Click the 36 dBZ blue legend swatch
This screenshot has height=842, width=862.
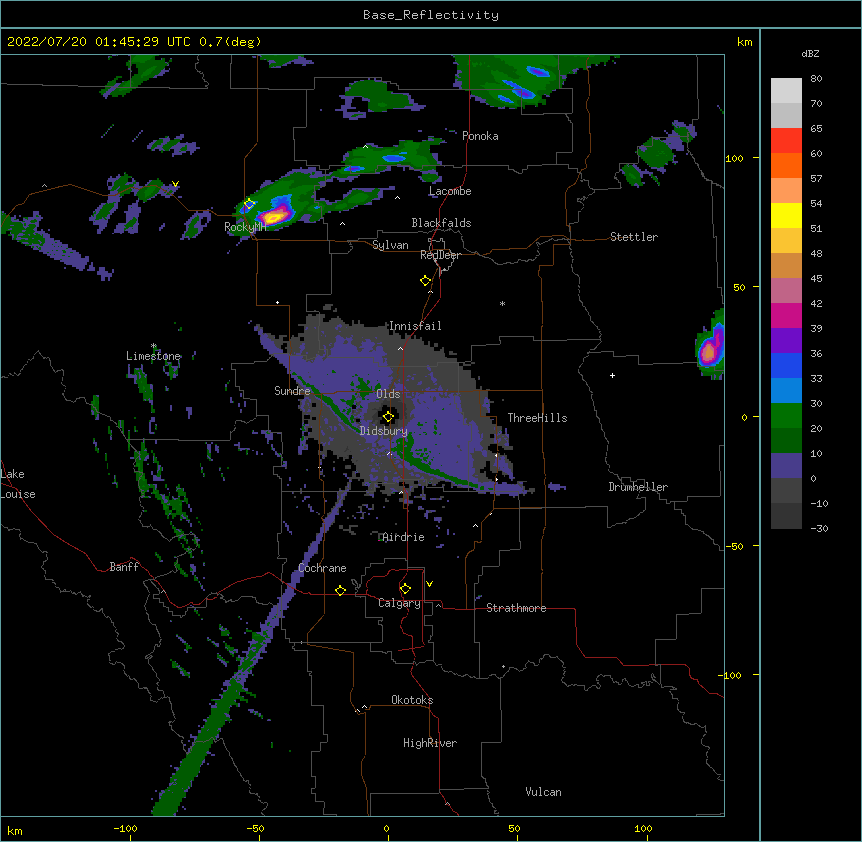tap(786, 365)
